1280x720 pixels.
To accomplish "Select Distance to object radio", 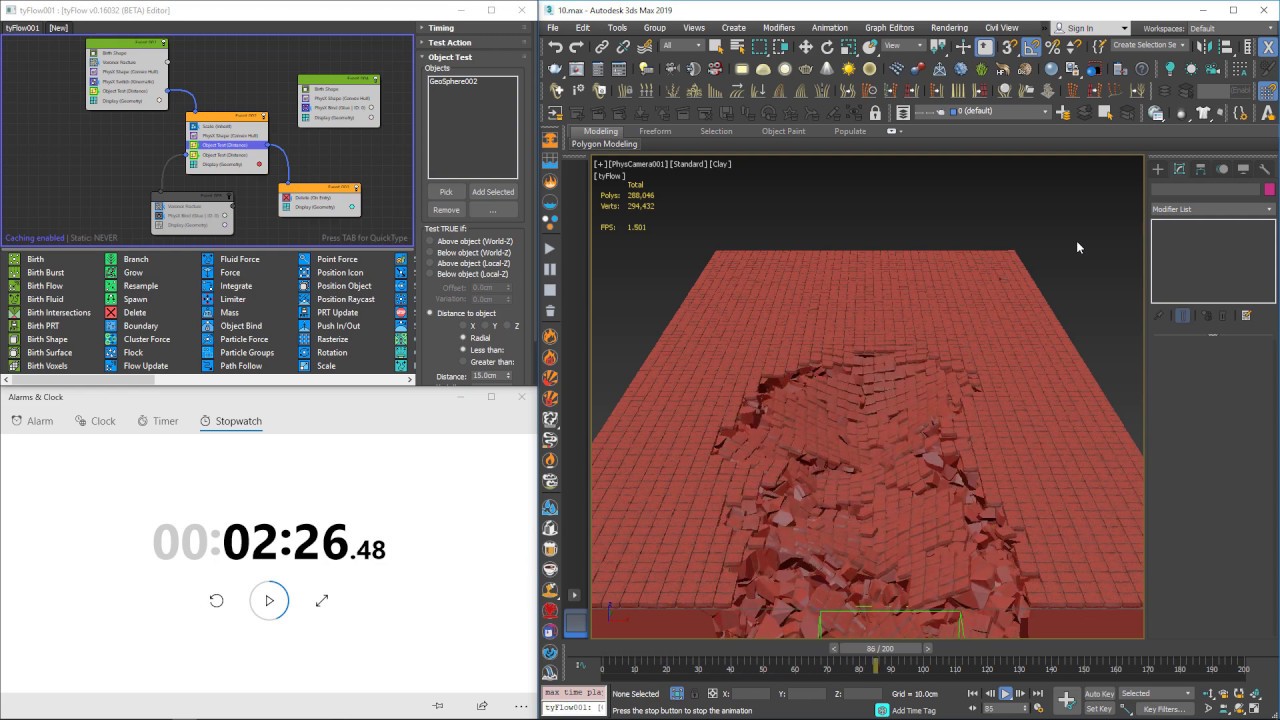I will (x=462, y=313).
